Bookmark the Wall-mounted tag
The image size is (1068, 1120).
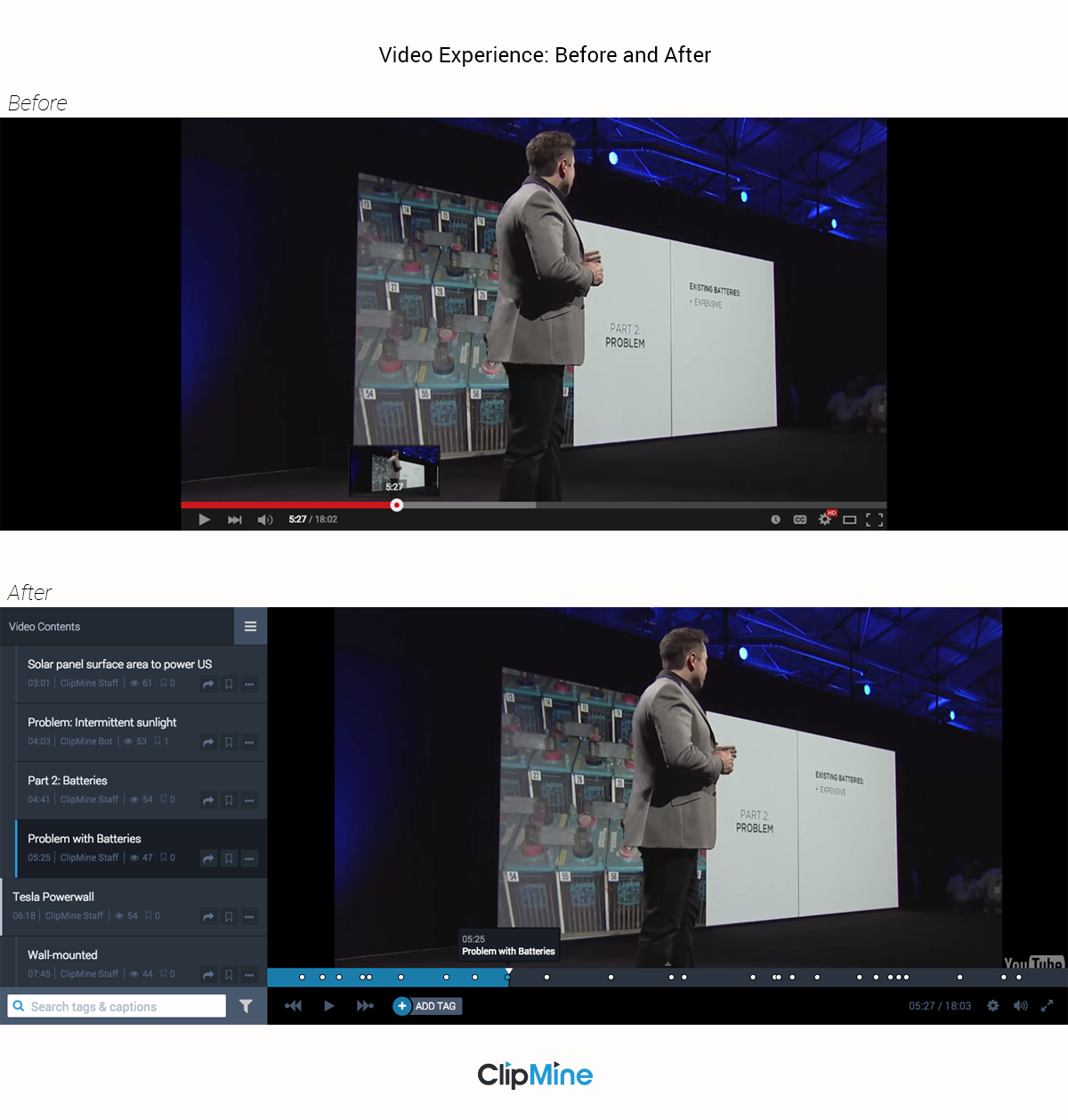point(229,975)
